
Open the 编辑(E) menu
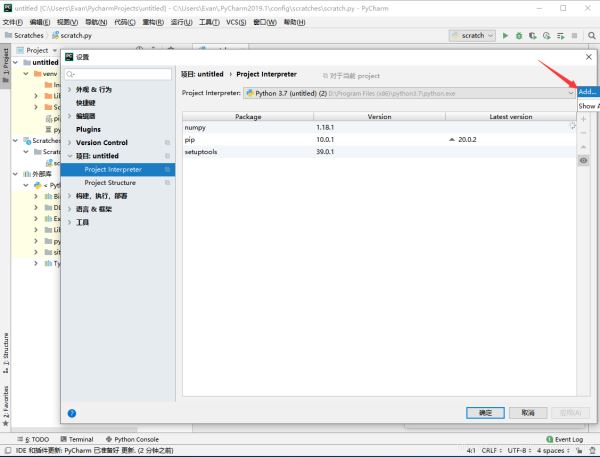coord(40,22)
